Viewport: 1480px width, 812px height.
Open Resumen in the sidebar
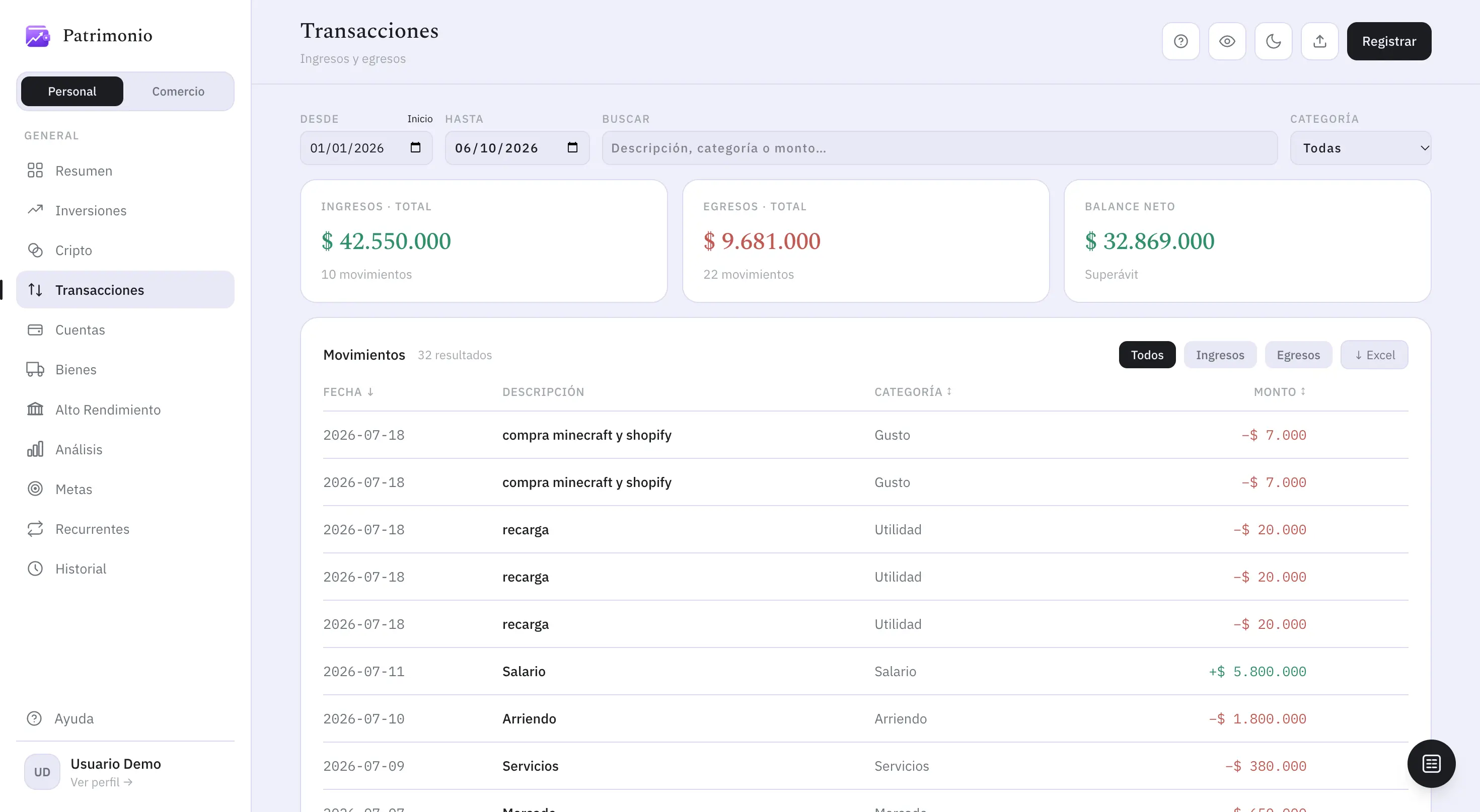125,171
